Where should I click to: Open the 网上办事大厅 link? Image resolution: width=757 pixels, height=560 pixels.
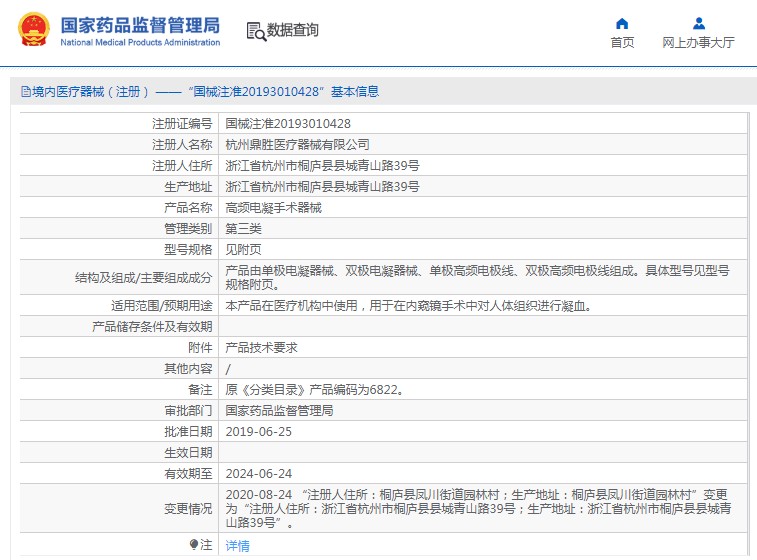698,42
